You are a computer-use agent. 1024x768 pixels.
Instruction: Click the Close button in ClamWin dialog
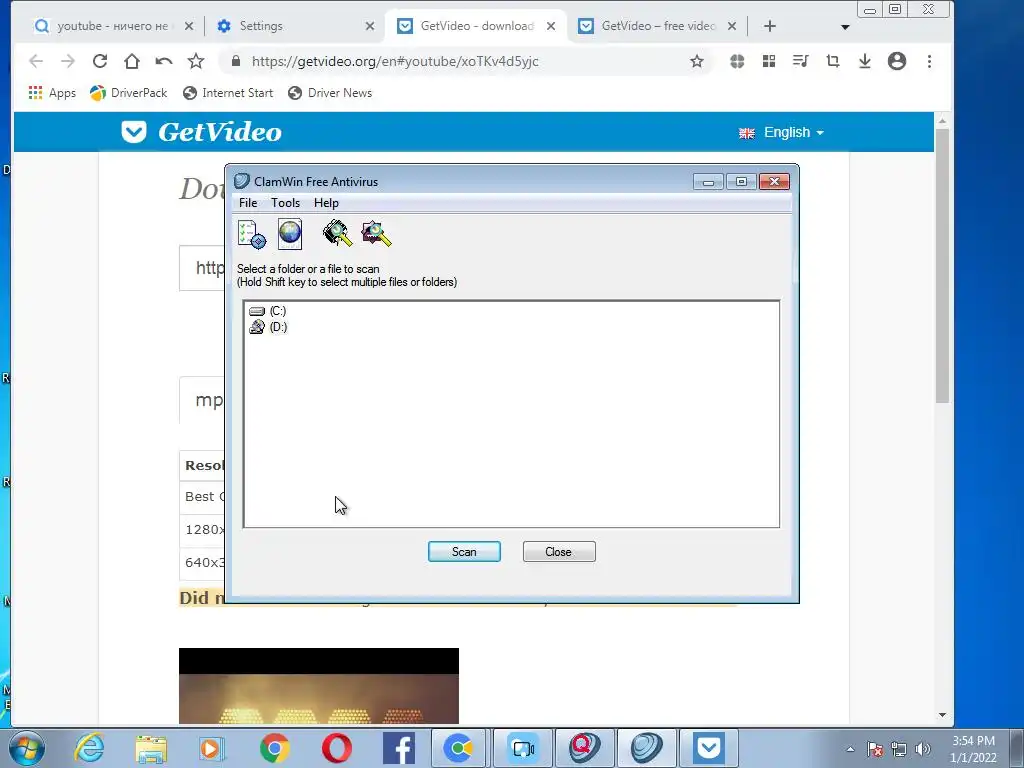click(x=559, y=552)
